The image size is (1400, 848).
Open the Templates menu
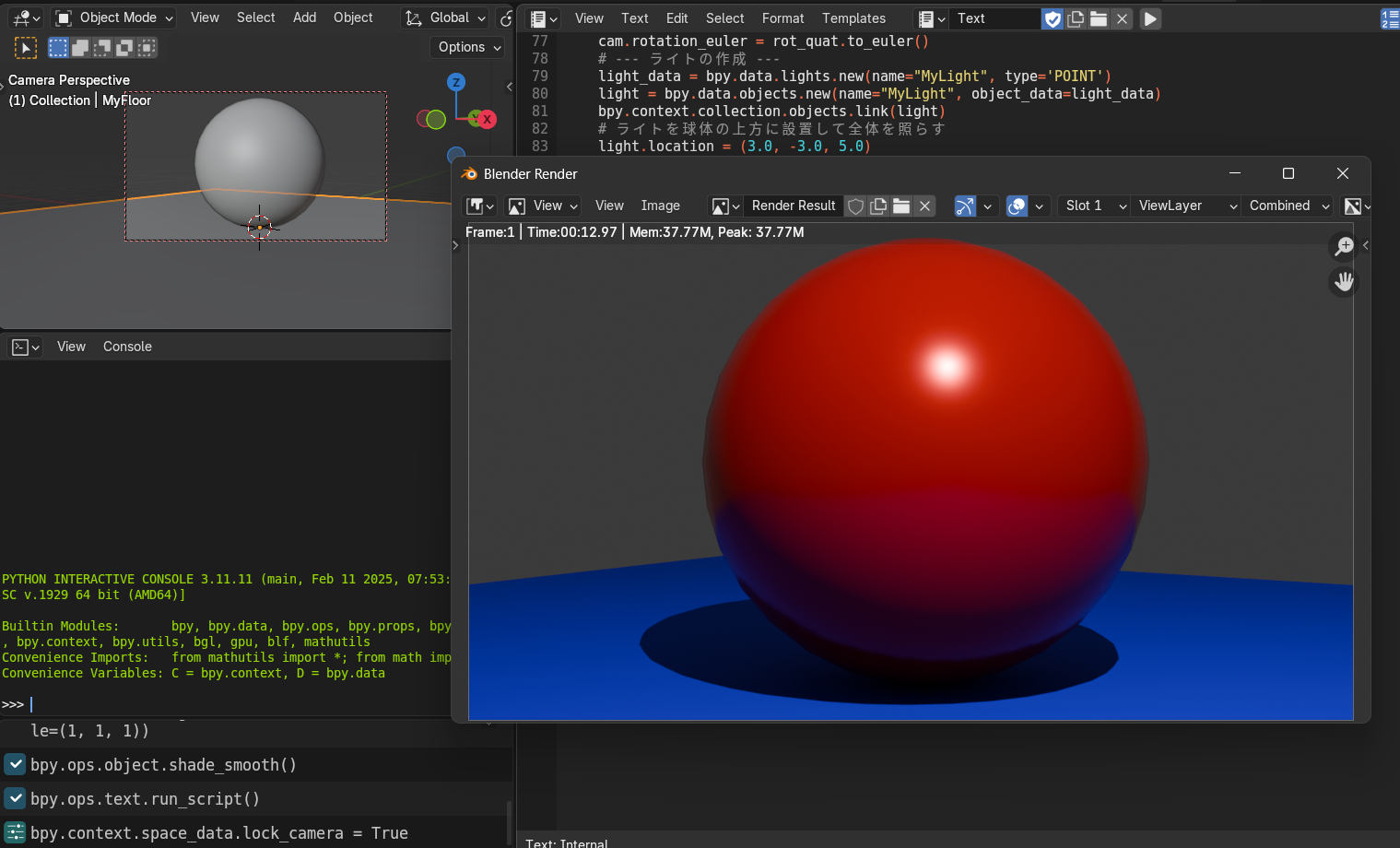(x=853, y=18)
